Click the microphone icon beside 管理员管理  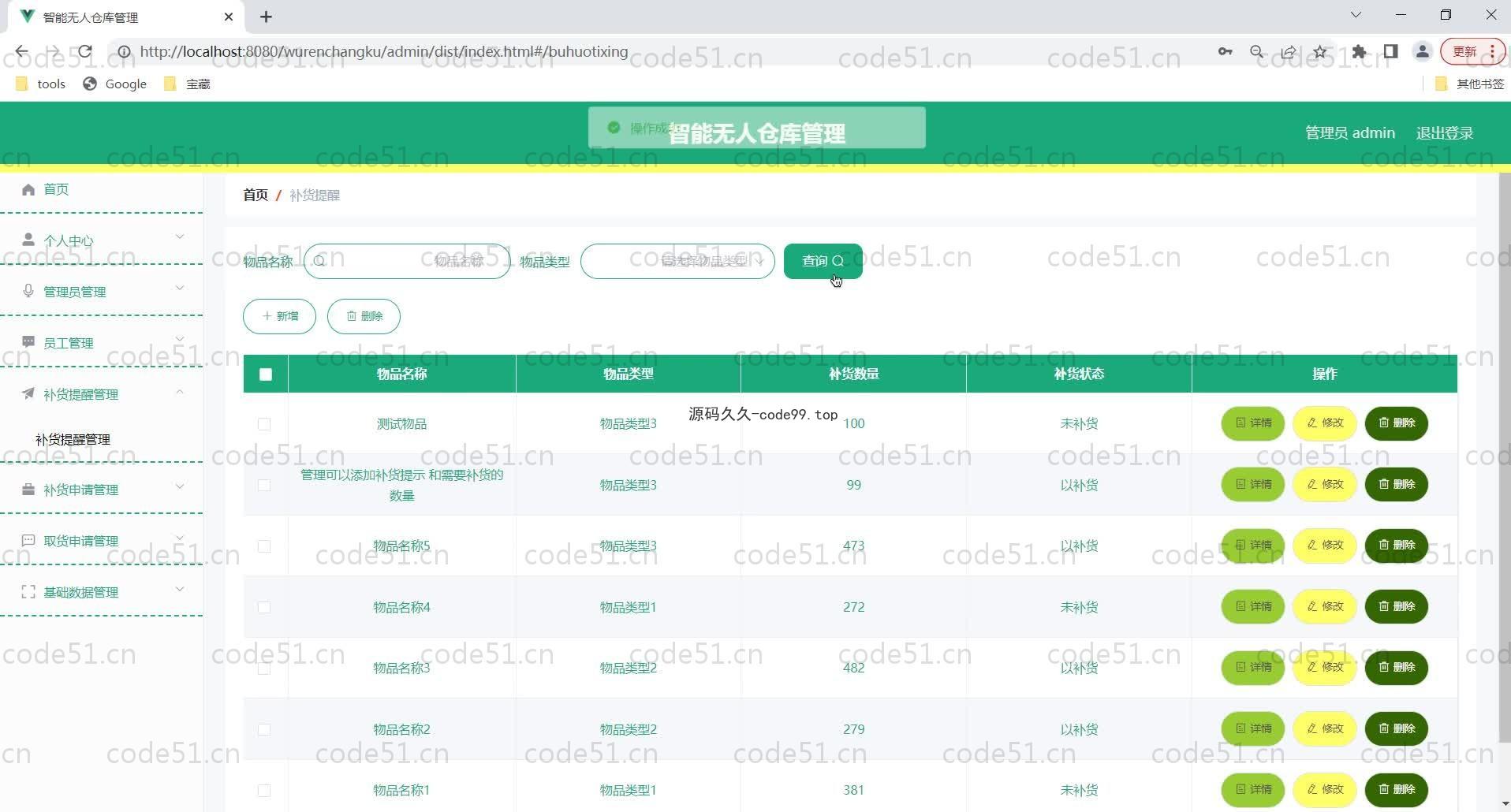(x=28, y=291)
